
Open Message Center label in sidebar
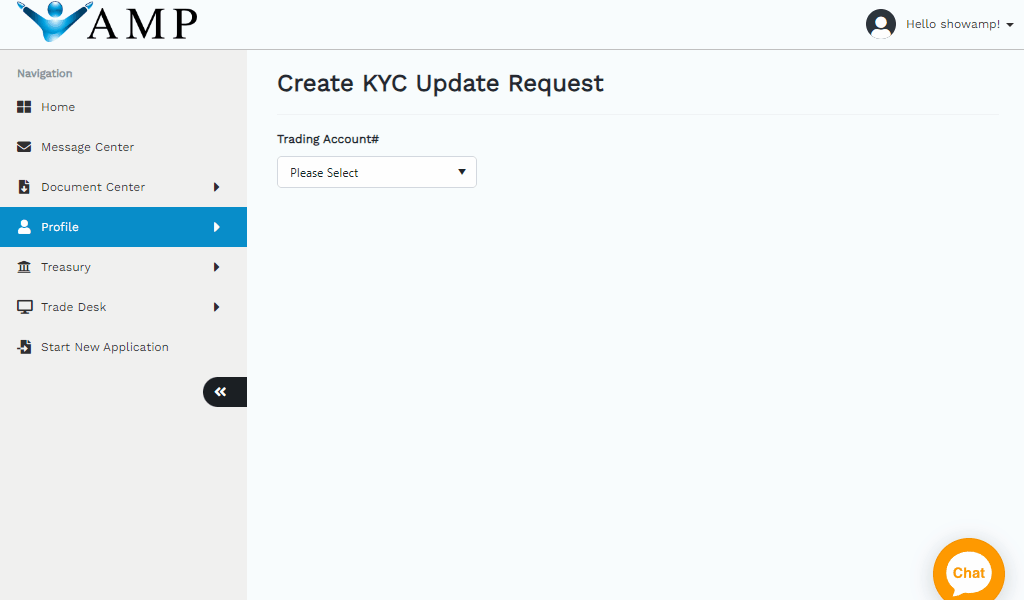[87, 147]
